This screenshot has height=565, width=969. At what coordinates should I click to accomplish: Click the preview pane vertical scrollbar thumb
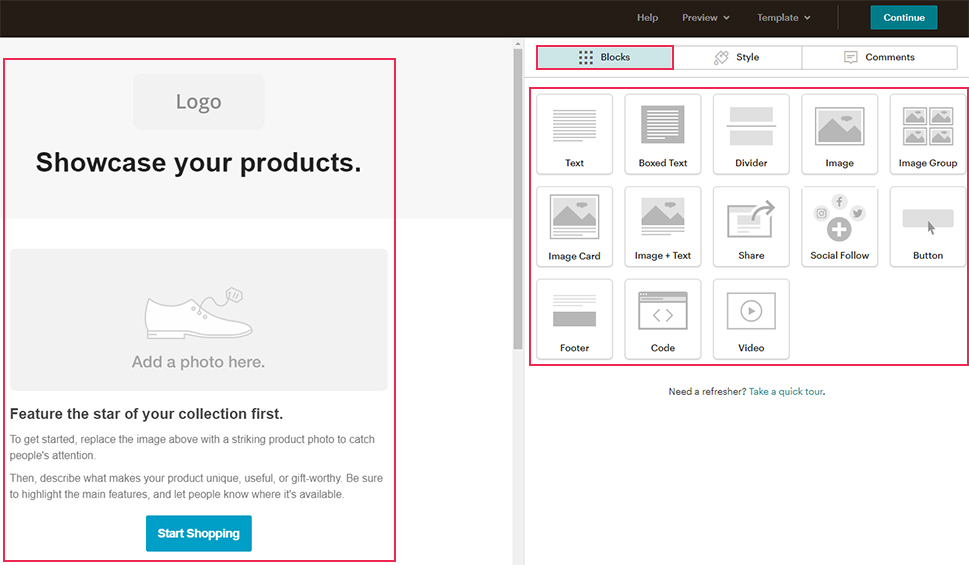pos(518,199)
